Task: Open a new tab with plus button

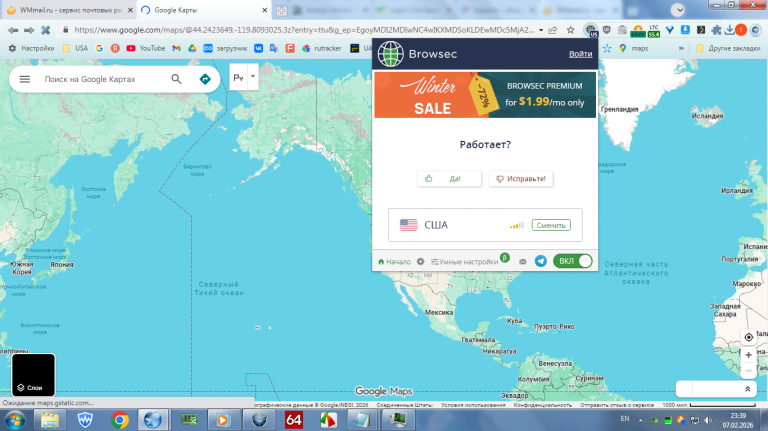Action: click(282, 10)
